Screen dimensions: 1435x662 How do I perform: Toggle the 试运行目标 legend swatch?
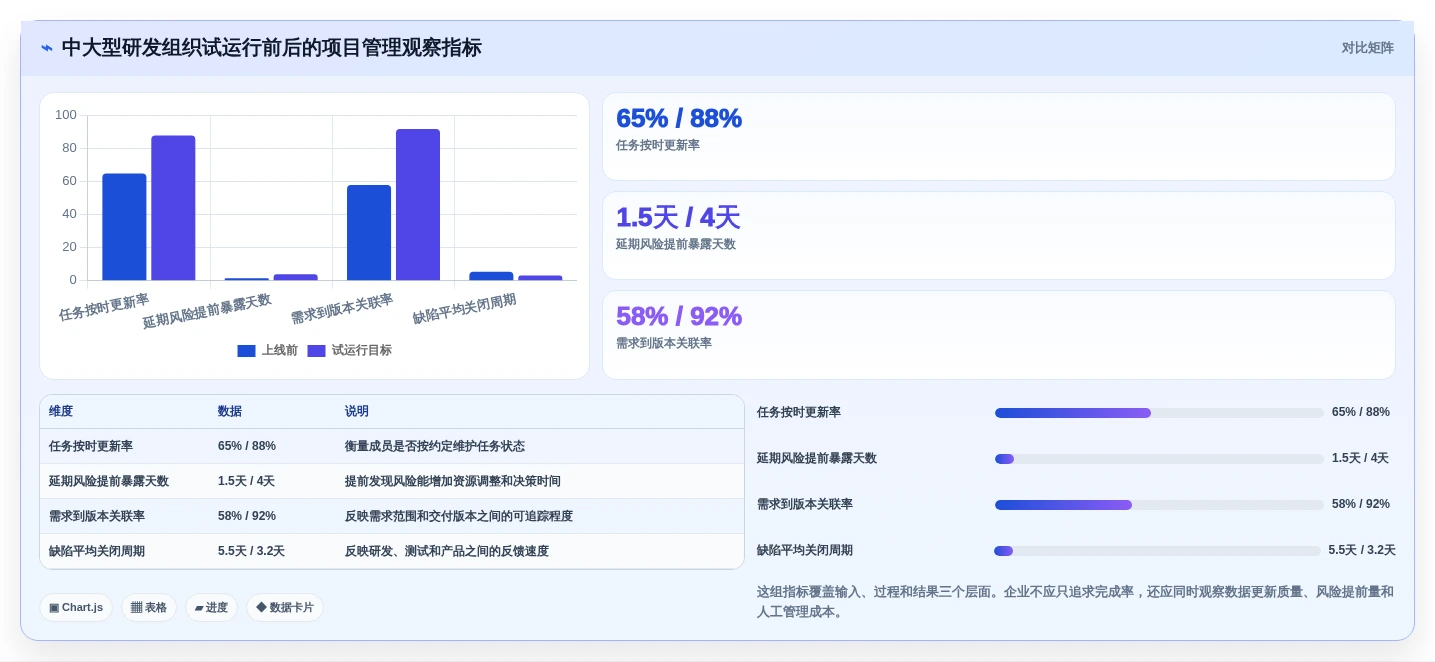pyautogui.click(x=316, y=351)
